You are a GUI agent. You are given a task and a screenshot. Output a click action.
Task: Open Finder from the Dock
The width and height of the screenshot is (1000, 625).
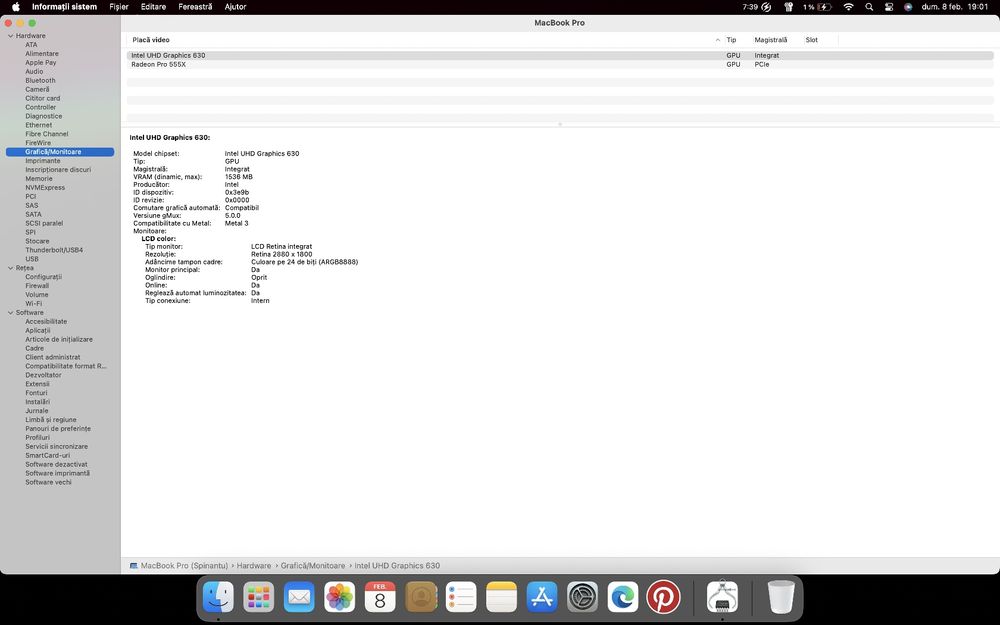pyautogui.click(x=218, y=598)
